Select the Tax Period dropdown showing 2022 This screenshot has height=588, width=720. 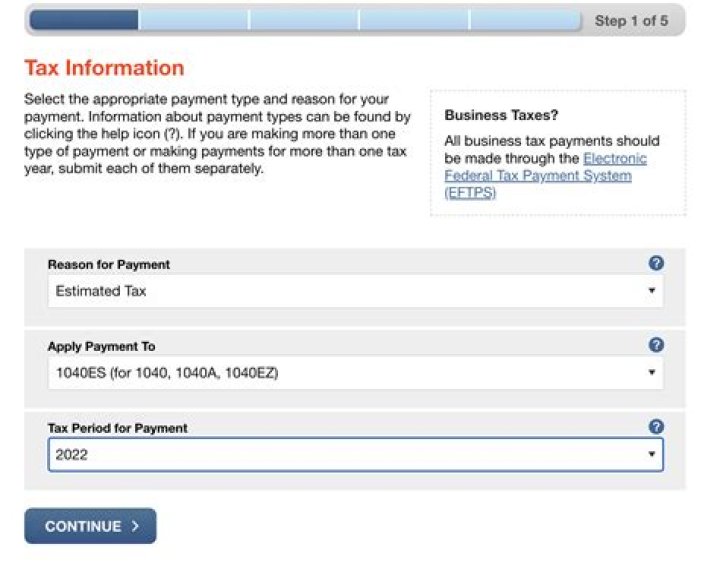pos(355,454)
